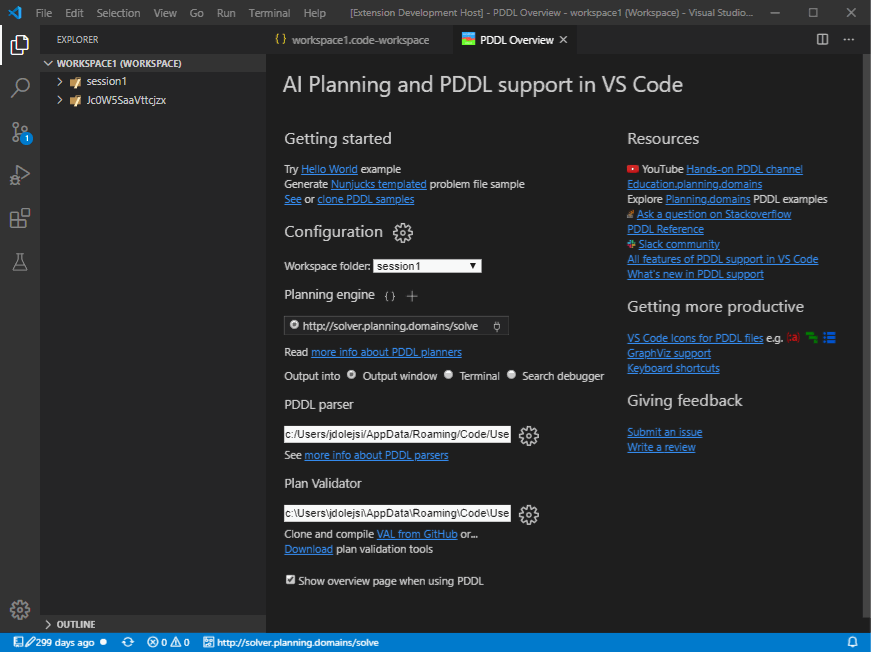This screenshot has width=871, height=652.
Task: Click the plug icon next to solver URL
Action: tap(497, 327)
